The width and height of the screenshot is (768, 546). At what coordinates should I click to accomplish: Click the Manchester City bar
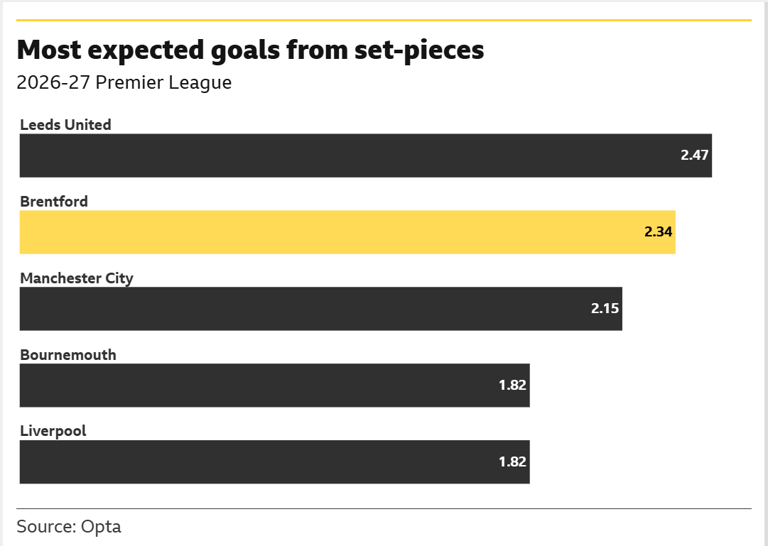tap(321, 309)
